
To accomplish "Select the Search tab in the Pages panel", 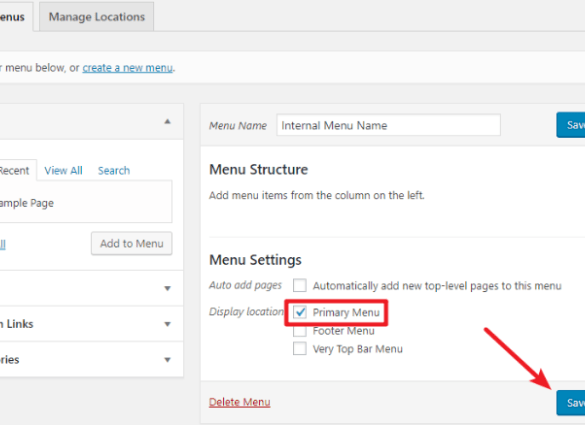I will tap(114, 171).
